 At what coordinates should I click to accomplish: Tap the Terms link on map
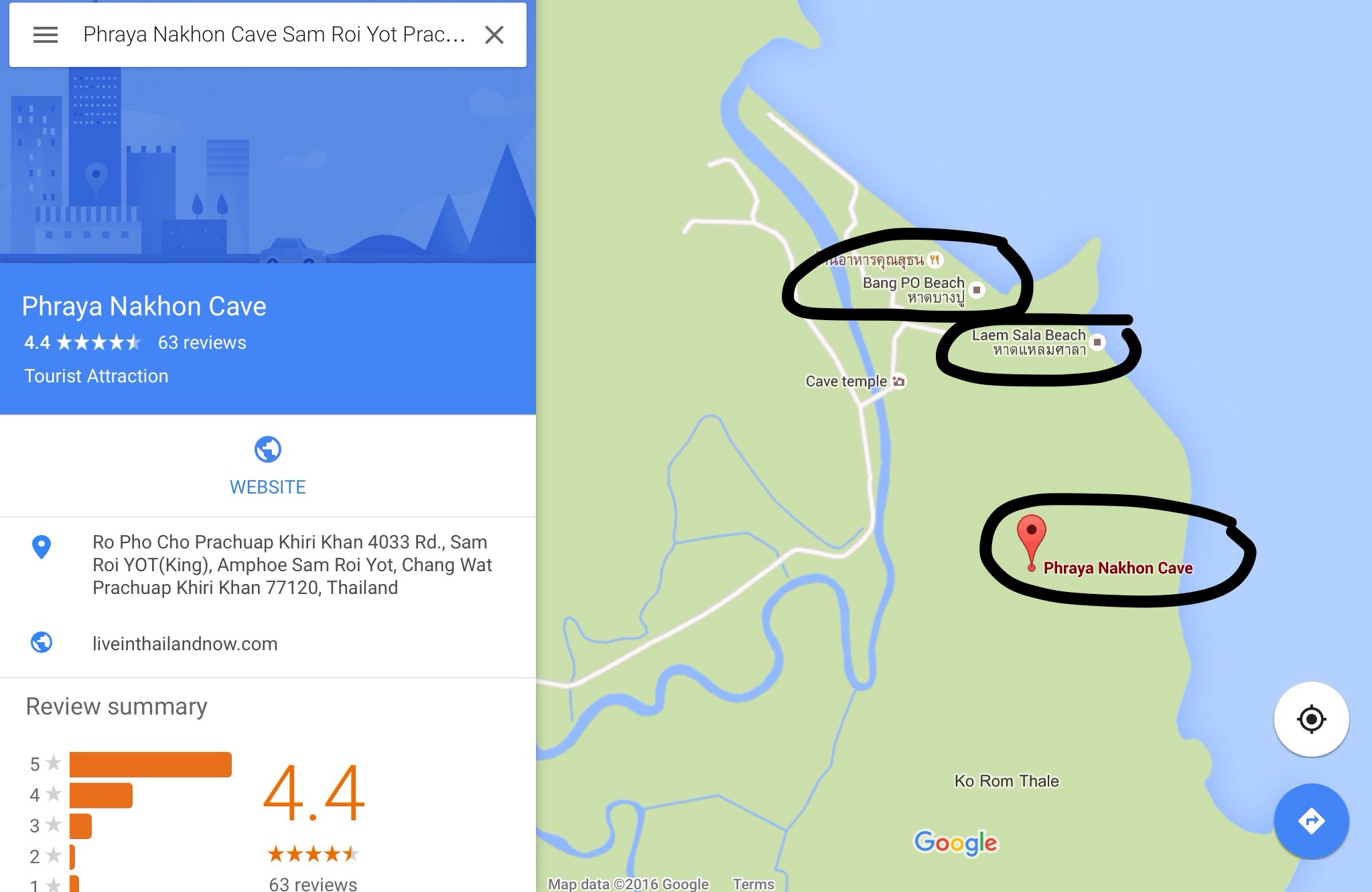click(754, 884)
